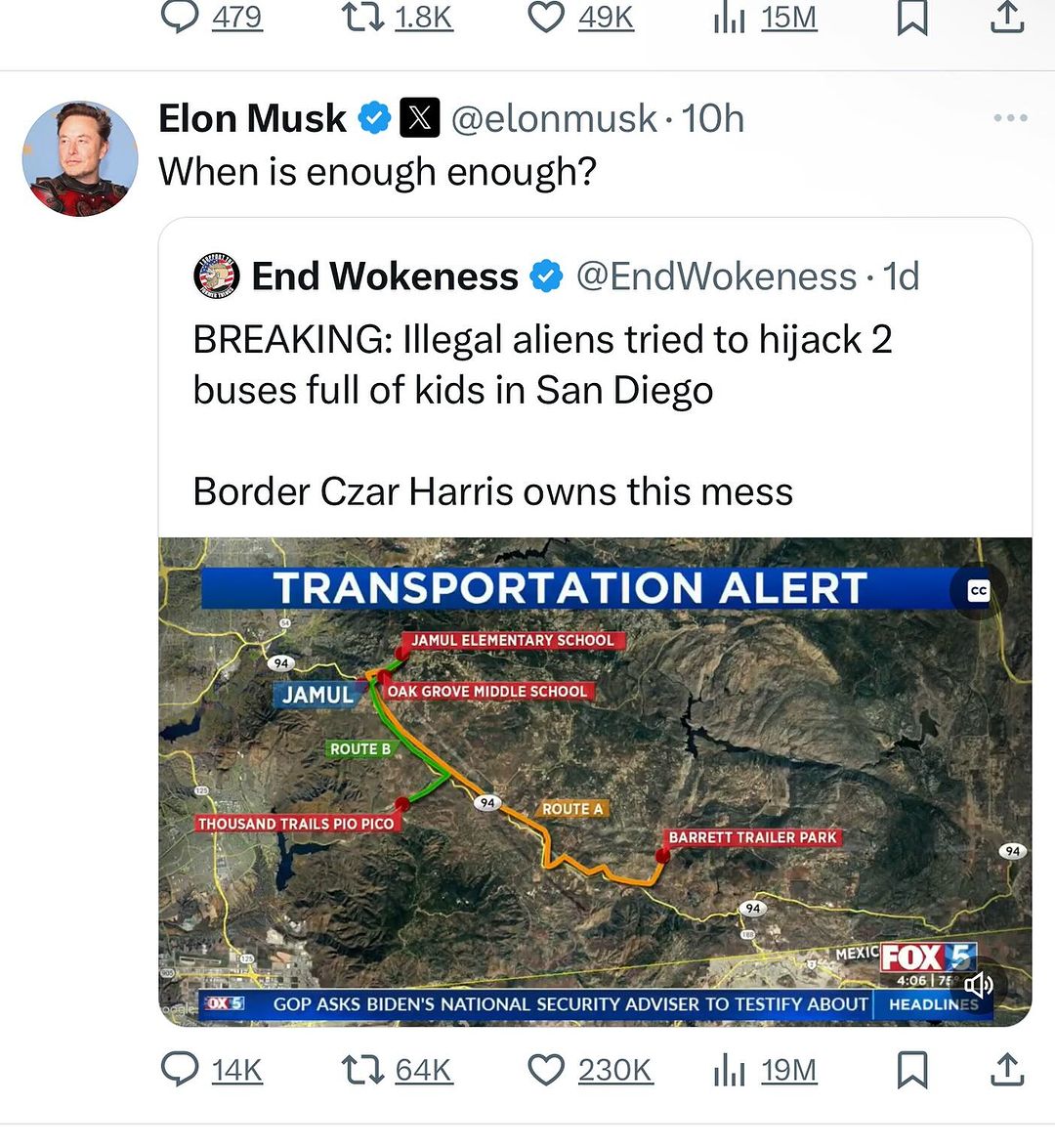Open the End Wokeness avatar
Image resolution: width=1055 pixels, height=1148 pixels.
pyautogui.click(x=217, y=276)
